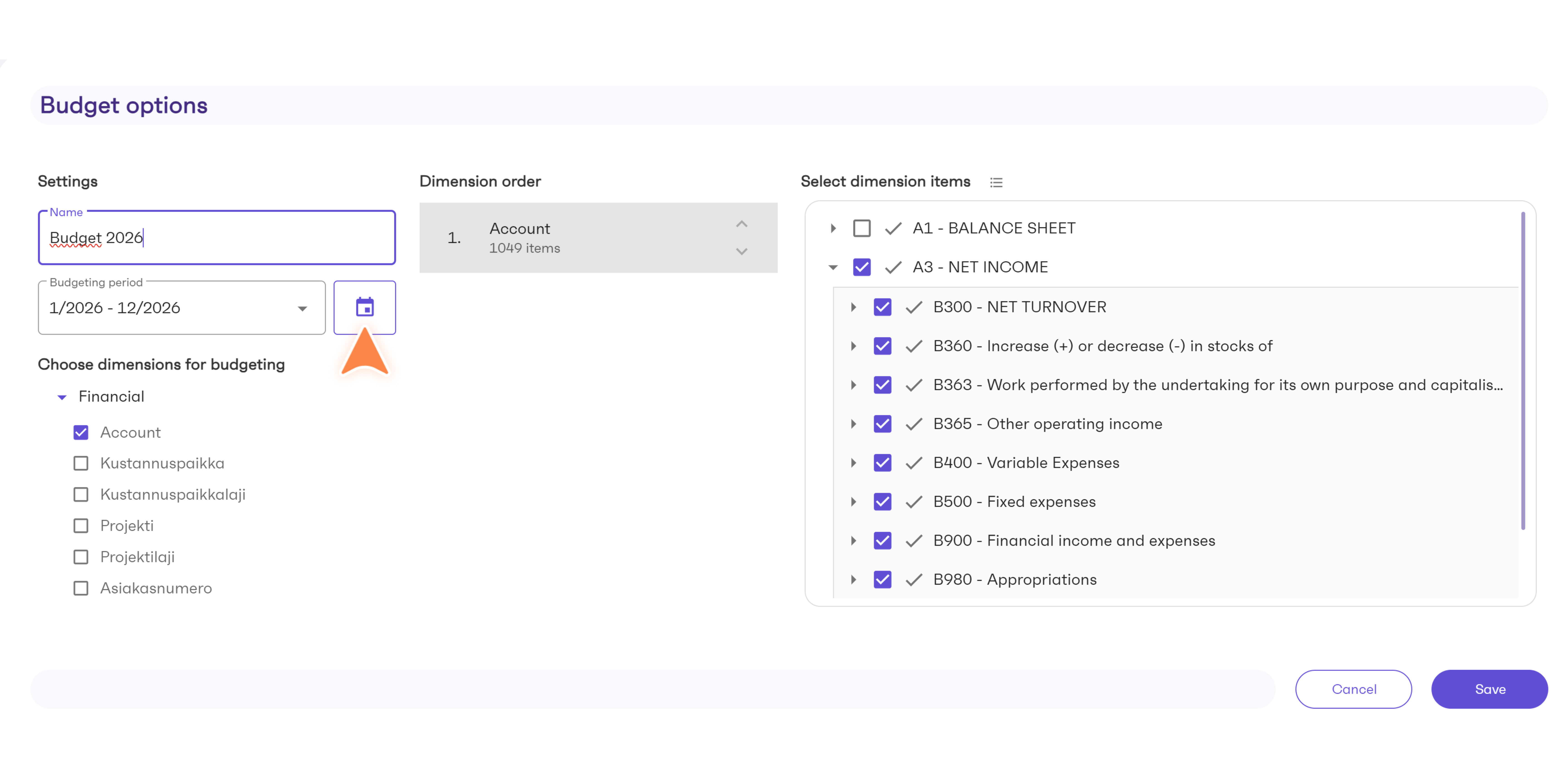Click checkmark icon next to B363 row

(x=914, y=385)
